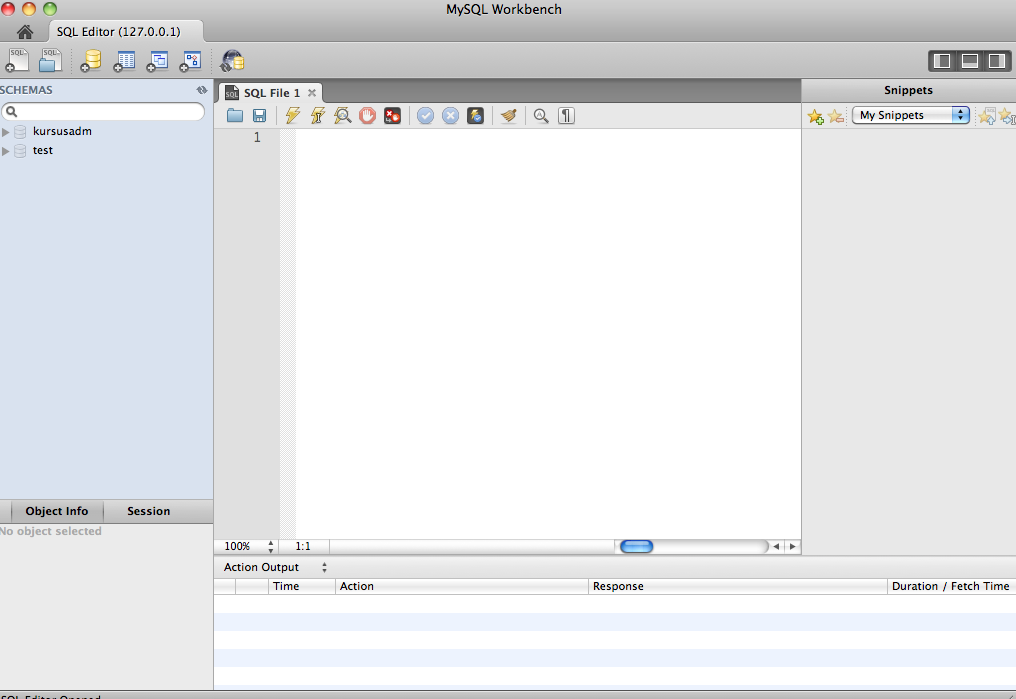Open SQL script file in main toolbar
This screenshot has height=699, width=1016.
tap(50, 61)
